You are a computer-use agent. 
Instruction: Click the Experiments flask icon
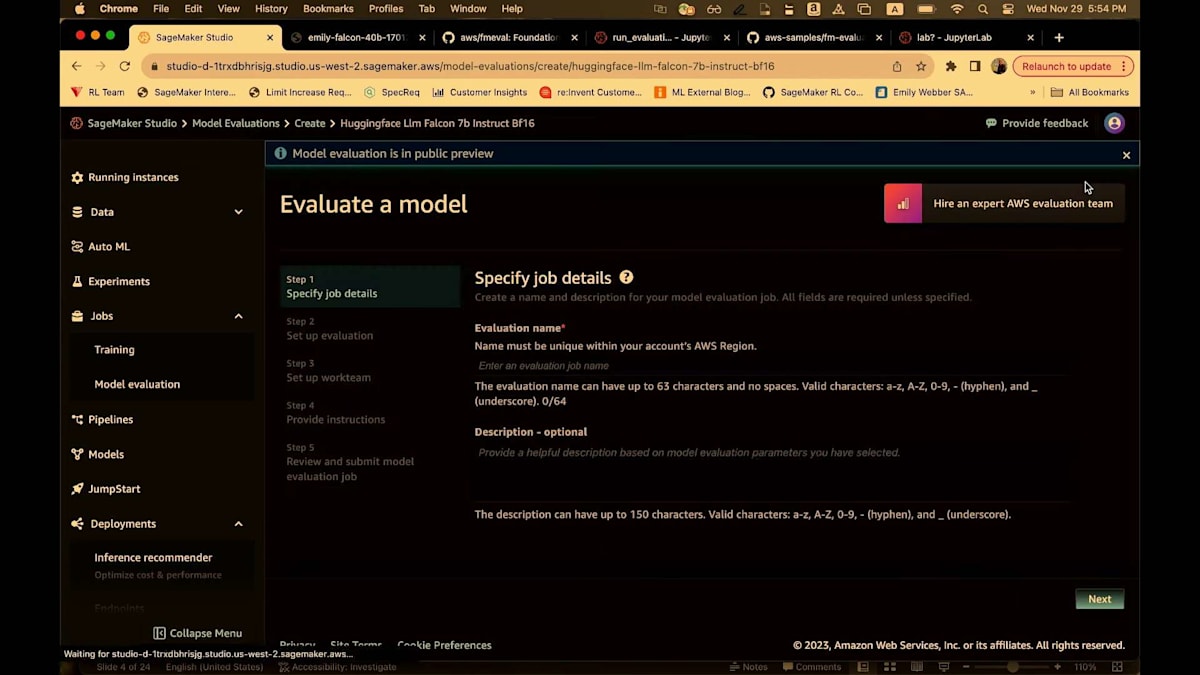77,281
